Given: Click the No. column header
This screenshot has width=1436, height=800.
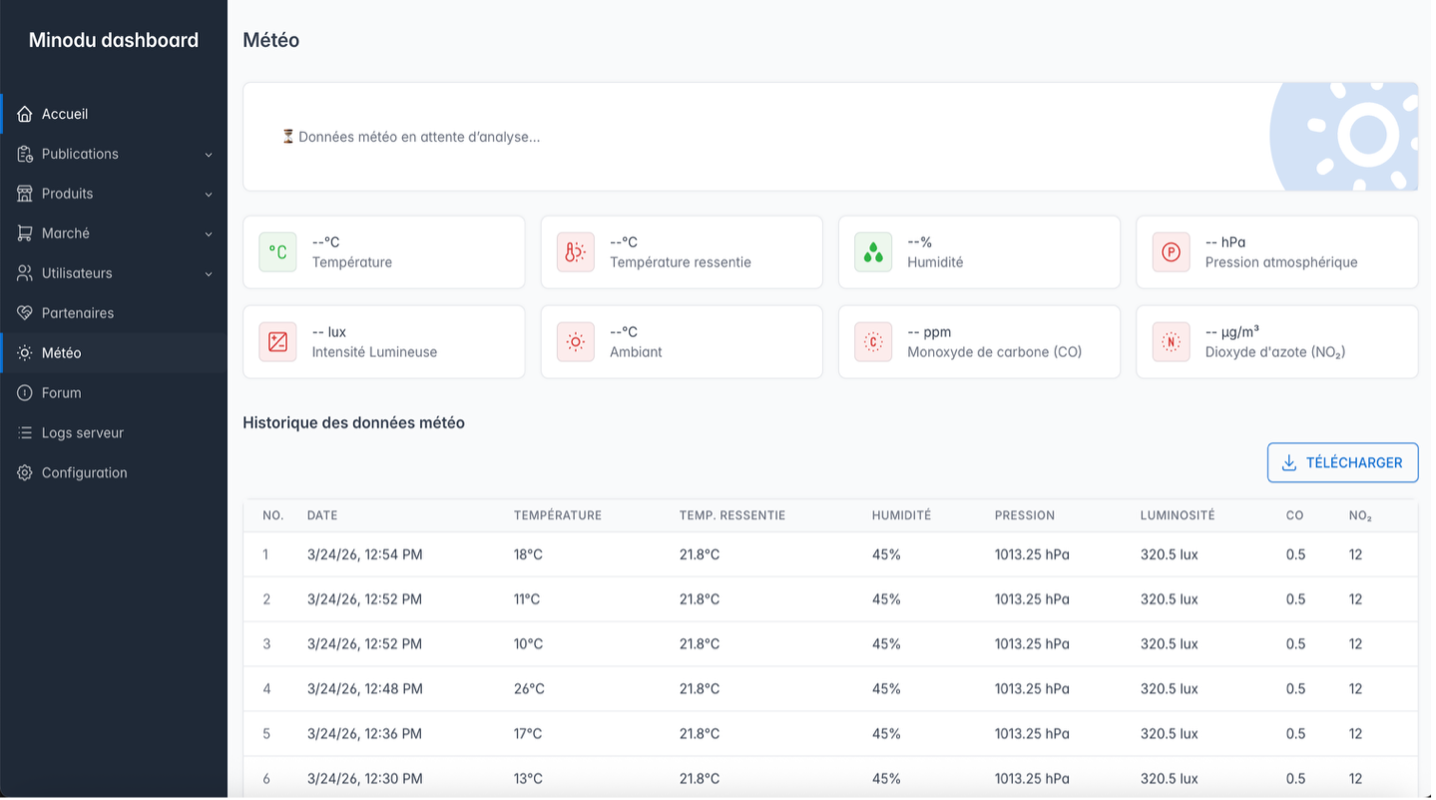Looking at the screenshot, I should pos(273,516).
